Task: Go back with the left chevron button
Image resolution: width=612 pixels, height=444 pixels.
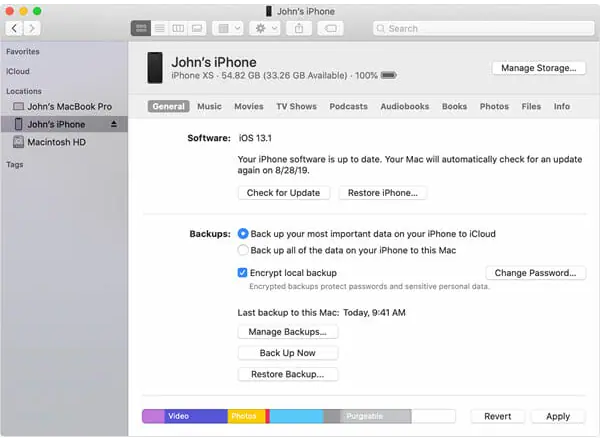Action: (x=14, y=28)
